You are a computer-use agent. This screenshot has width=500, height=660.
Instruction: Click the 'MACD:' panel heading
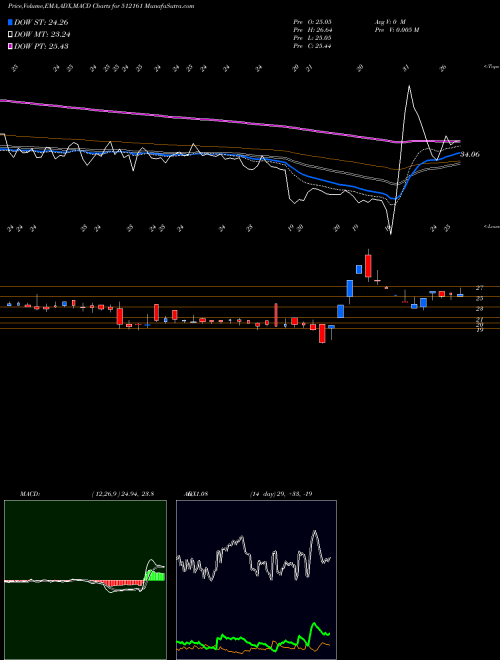click(x=30, y=494)
